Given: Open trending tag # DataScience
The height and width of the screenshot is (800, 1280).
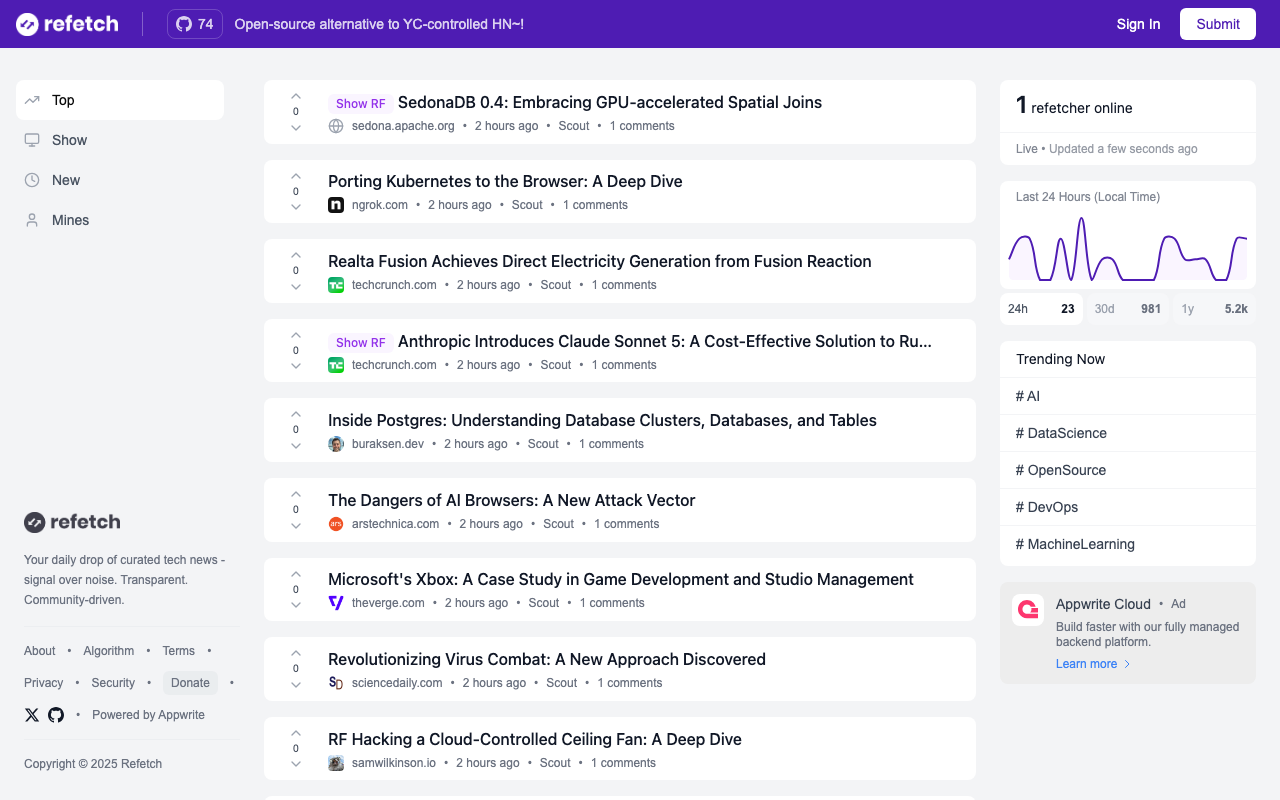Looking at the screenshot, I should point(1128,433).
